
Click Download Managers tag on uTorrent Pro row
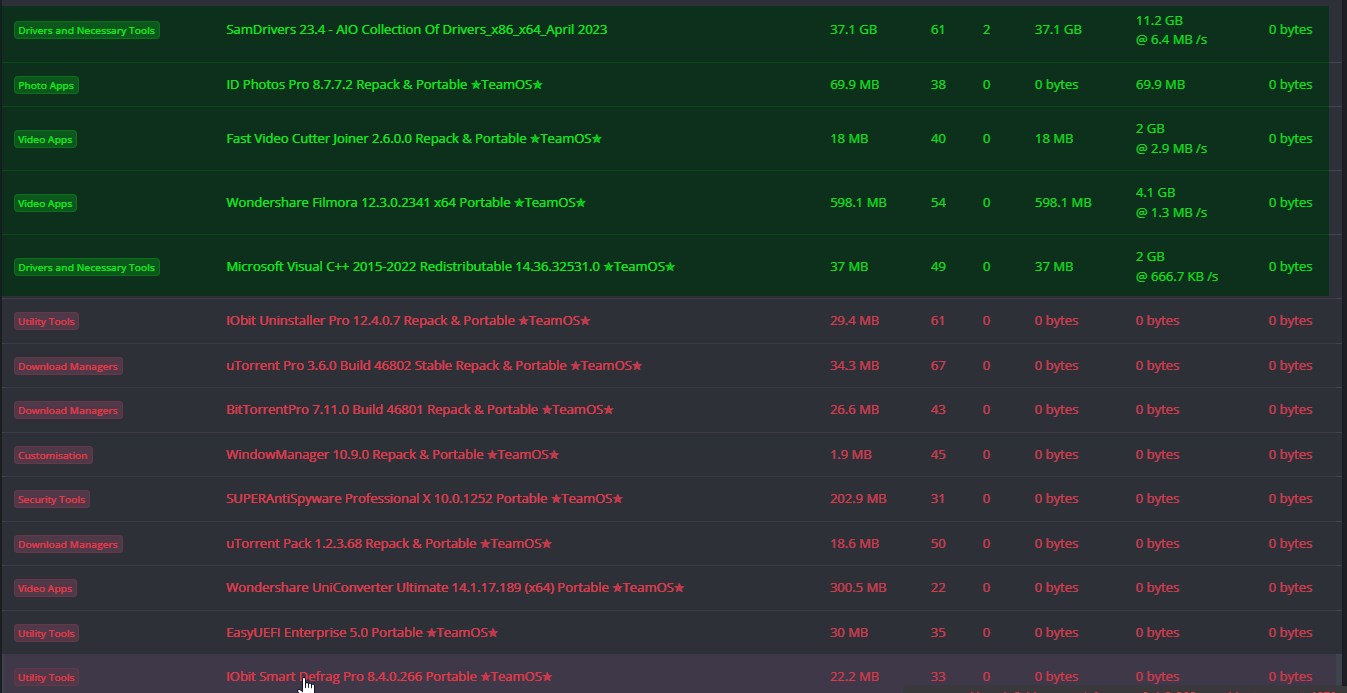click(x=68, y=367)
